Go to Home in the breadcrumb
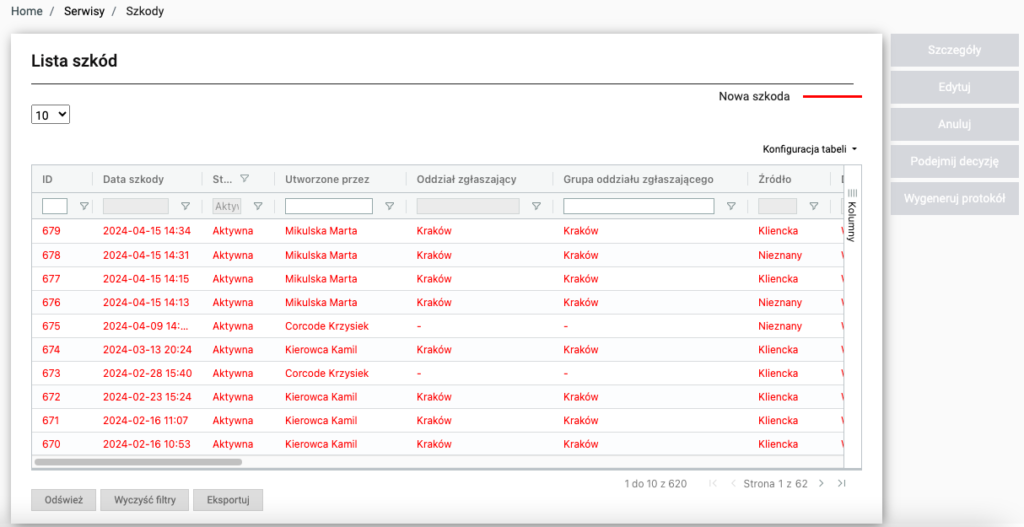1024x527 pixels. click(27, 11)
